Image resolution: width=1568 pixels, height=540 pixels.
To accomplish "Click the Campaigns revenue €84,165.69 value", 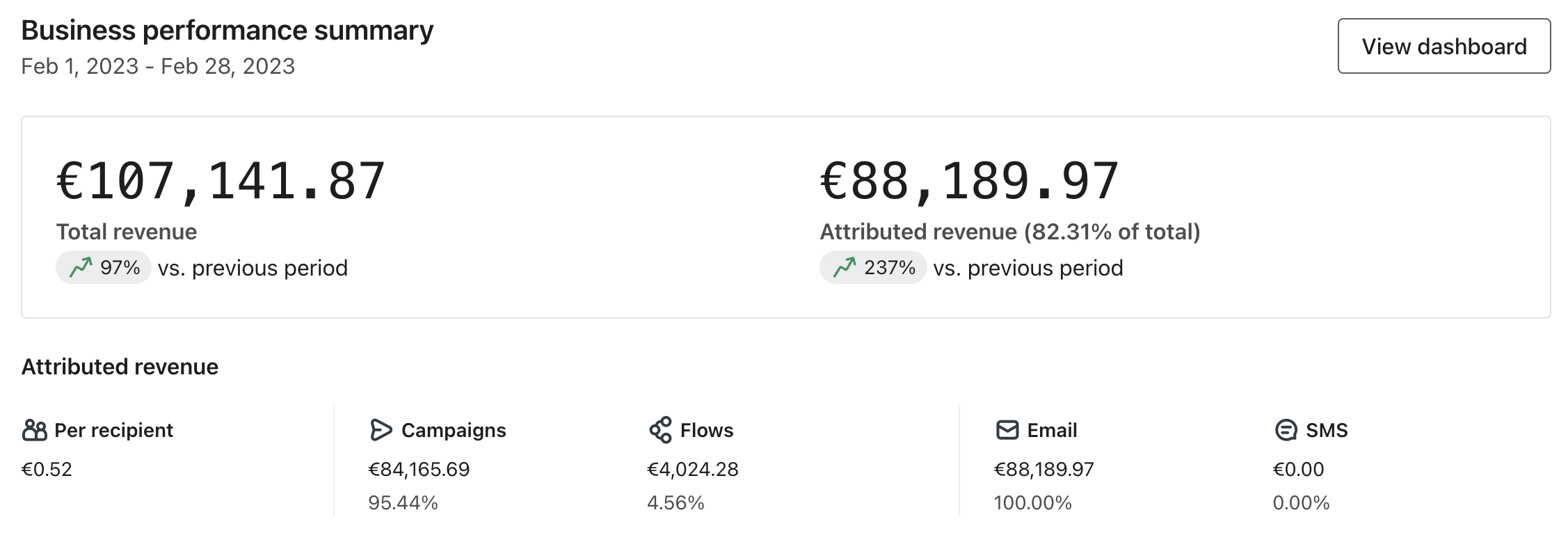I will [419, 469].
